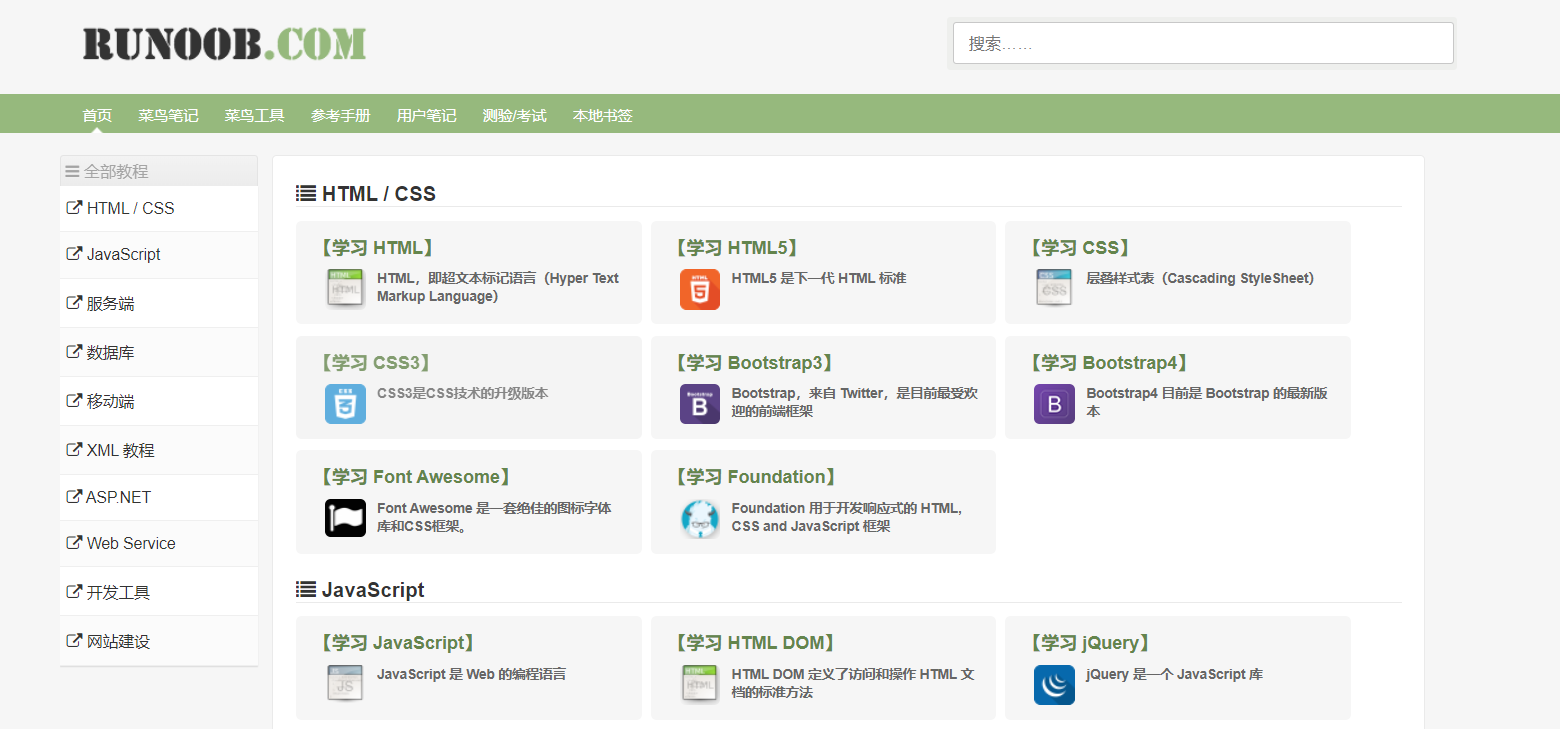
Task: Select 网站建设 text in sidebar
Action: 118,641
